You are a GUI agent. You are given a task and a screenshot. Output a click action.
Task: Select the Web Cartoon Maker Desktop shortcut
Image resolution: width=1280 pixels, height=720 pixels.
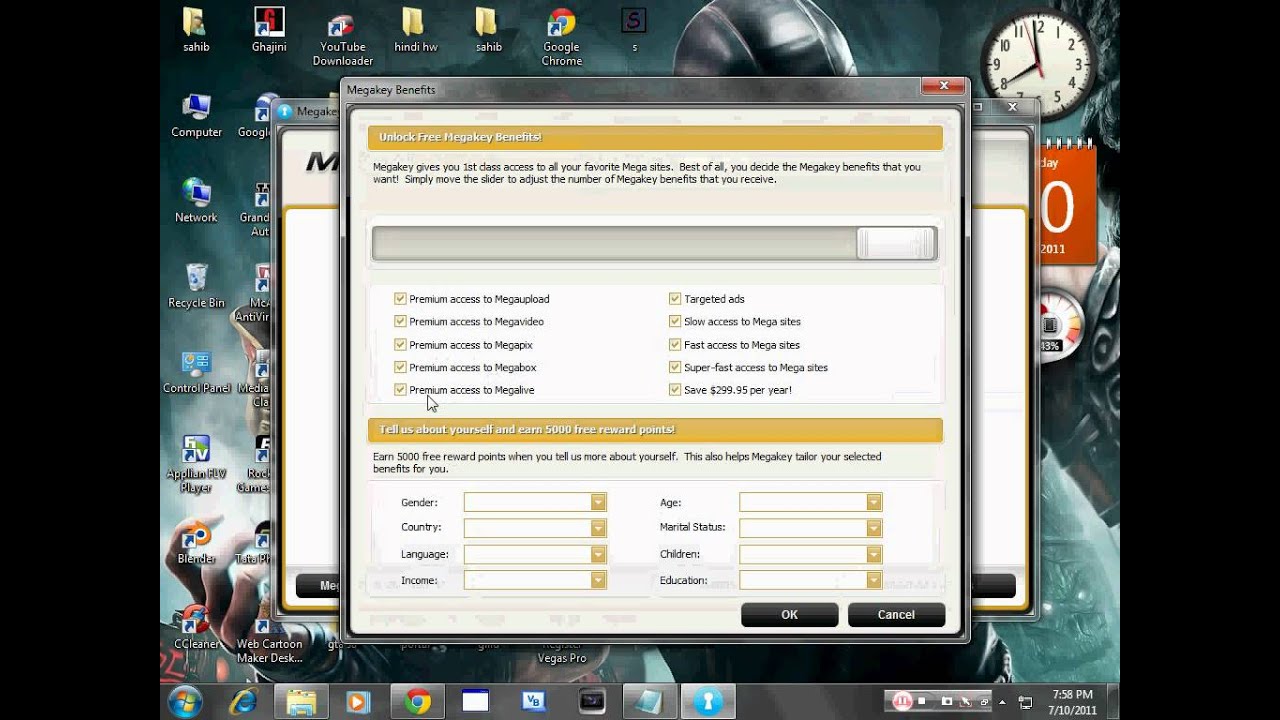pos(269,635)
